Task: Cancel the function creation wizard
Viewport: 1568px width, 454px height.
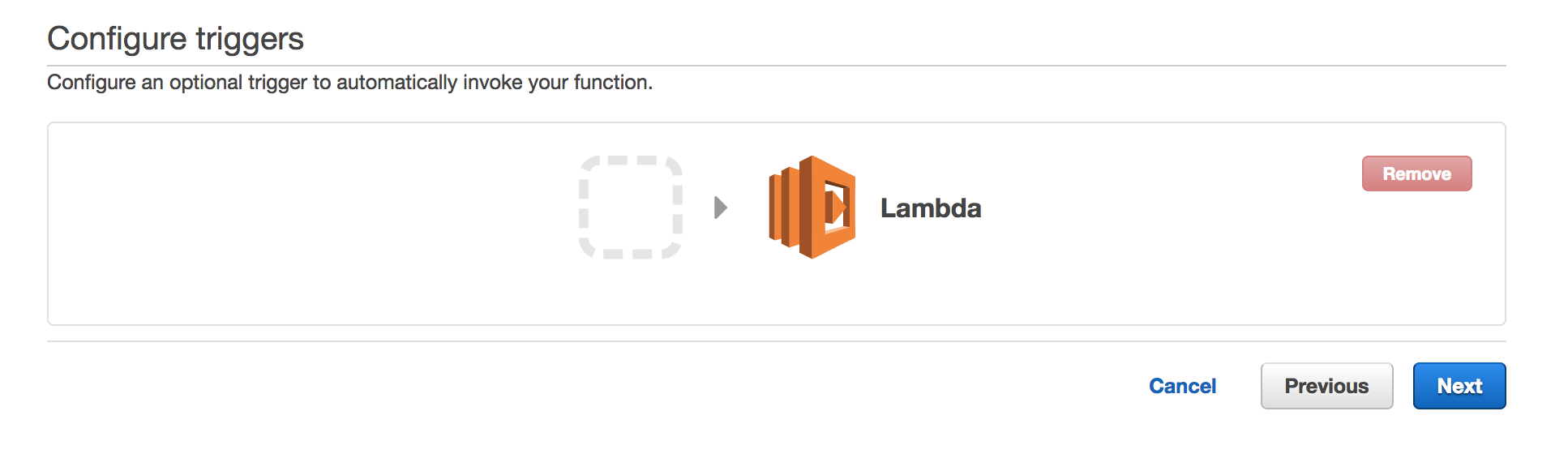Action: point(1182,386)
